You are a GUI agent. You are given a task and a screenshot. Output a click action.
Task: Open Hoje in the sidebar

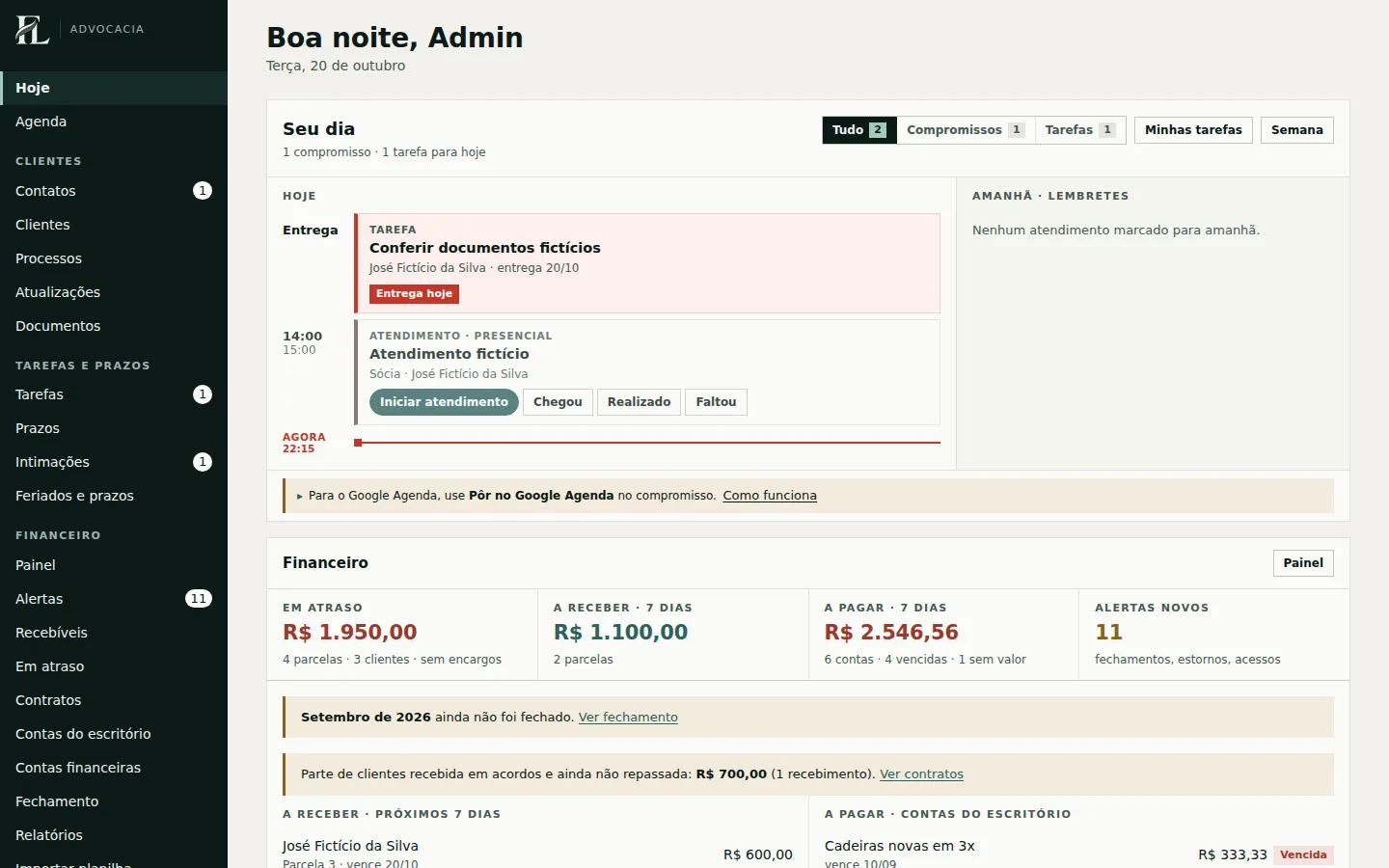114,88
